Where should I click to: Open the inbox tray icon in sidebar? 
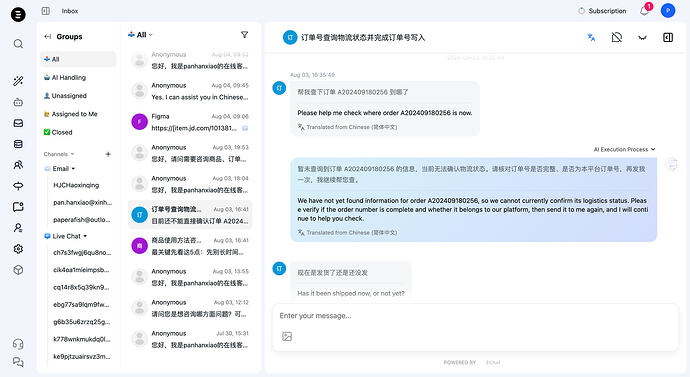click(x=18, y=123)
